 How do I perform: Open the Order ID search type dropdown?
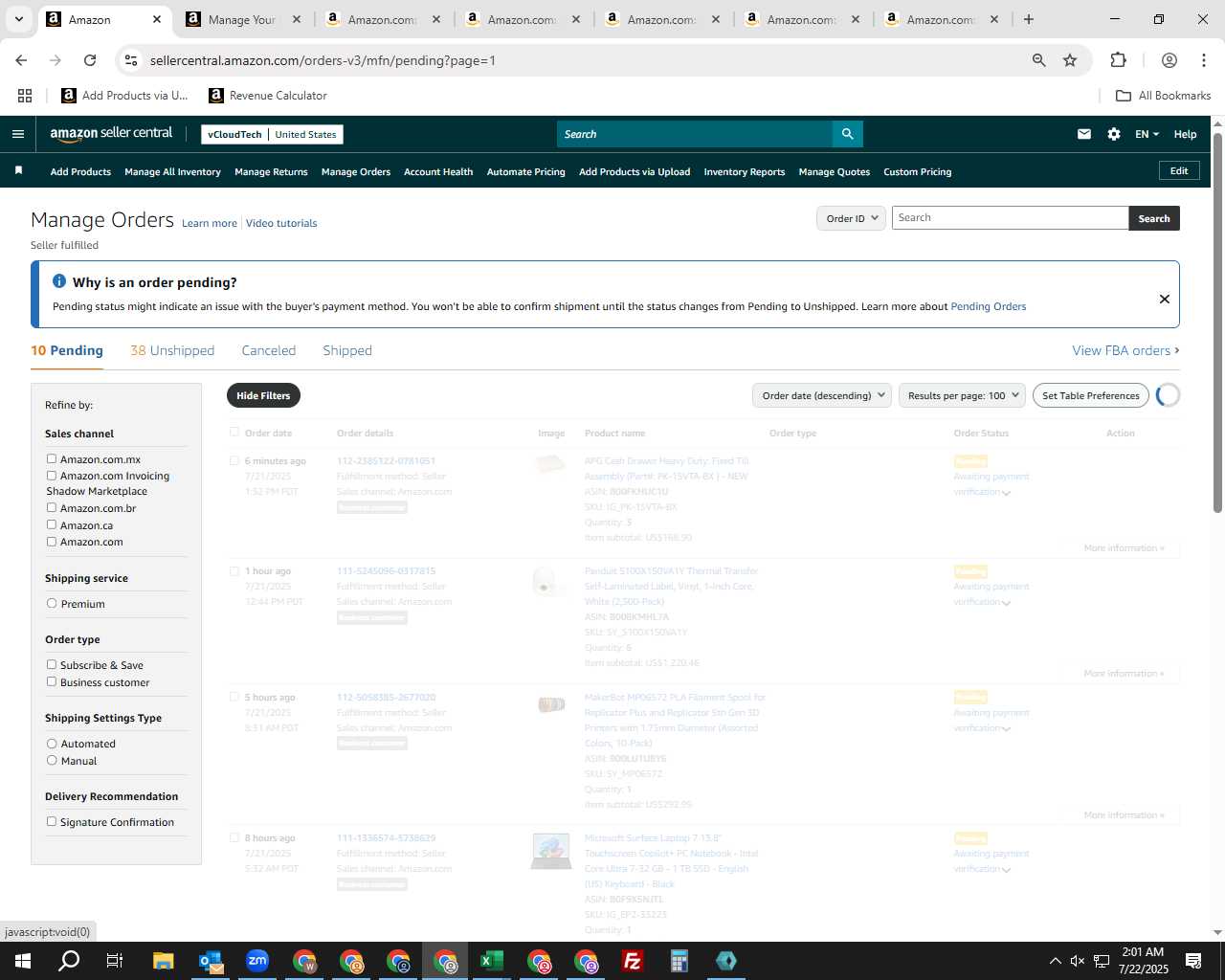(x=851, y=218)
